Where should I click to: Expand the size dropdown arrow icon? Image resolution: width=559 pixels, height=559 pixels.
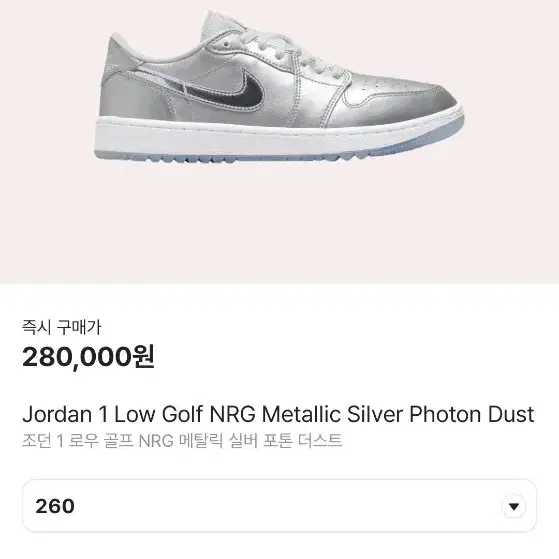tap(513, 506)
